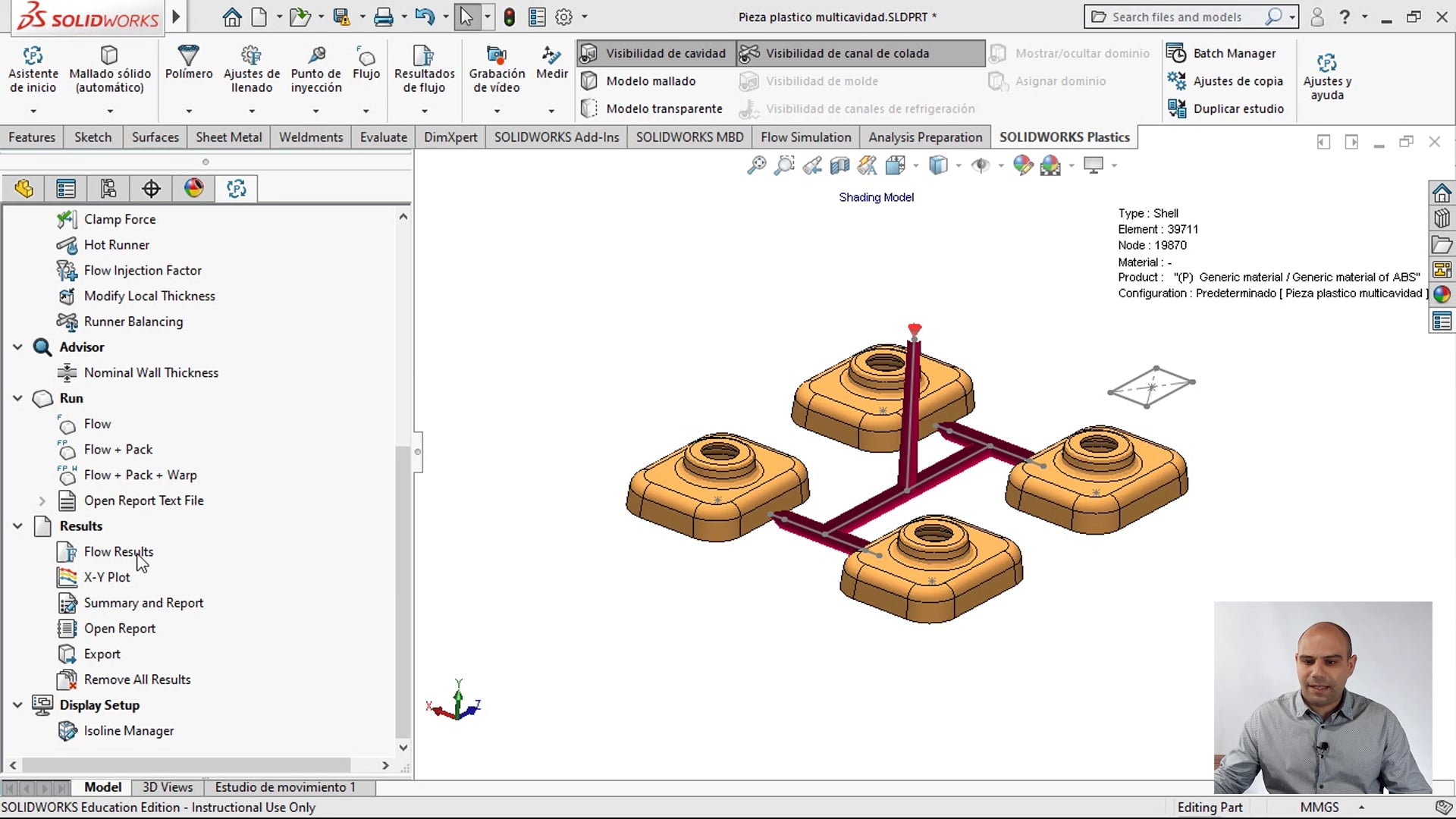The width and height of the screenshot is (1456, 819).
Task: Open the Polímero material selector
Action: [188, 63]
